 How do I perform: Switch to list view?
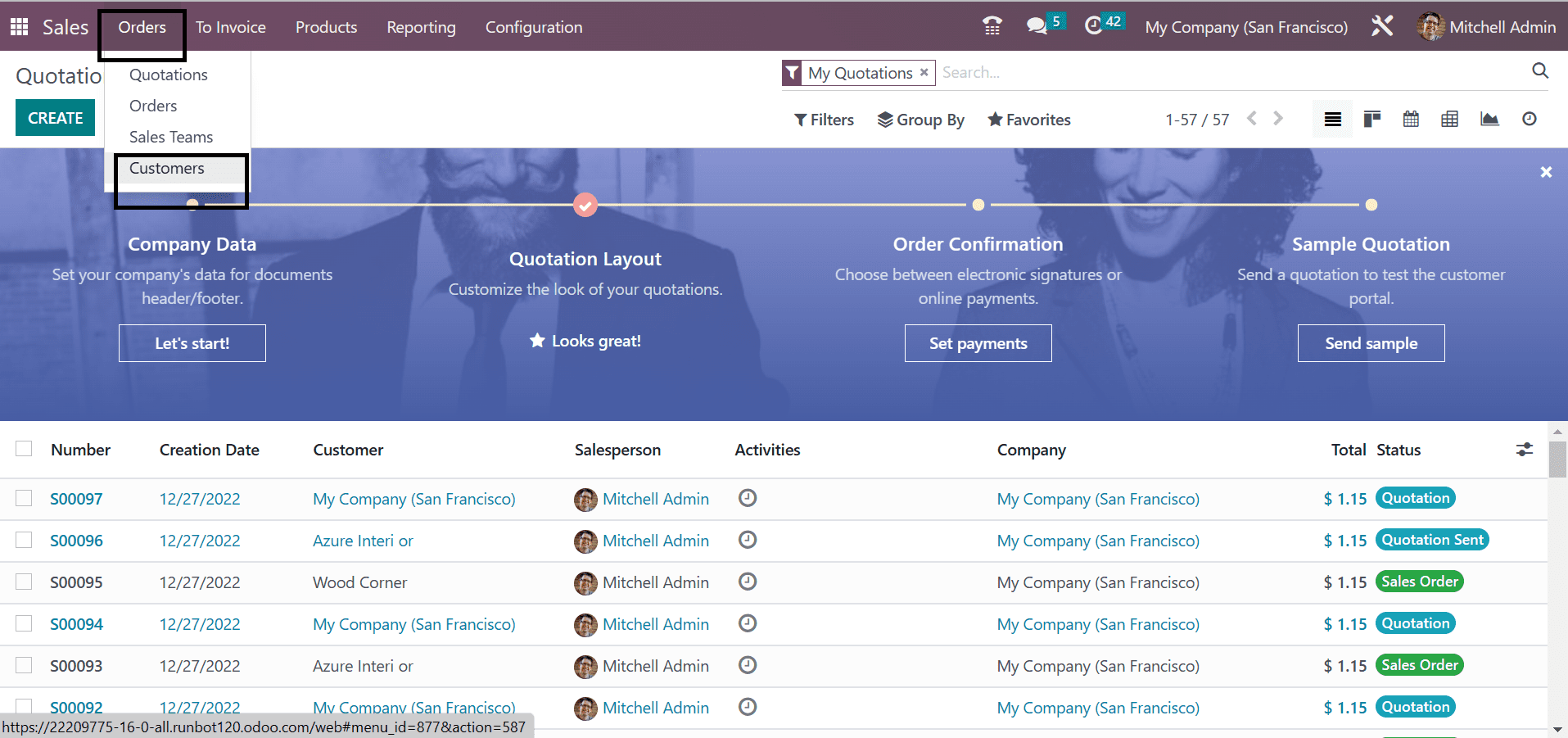coord(1332,120)
